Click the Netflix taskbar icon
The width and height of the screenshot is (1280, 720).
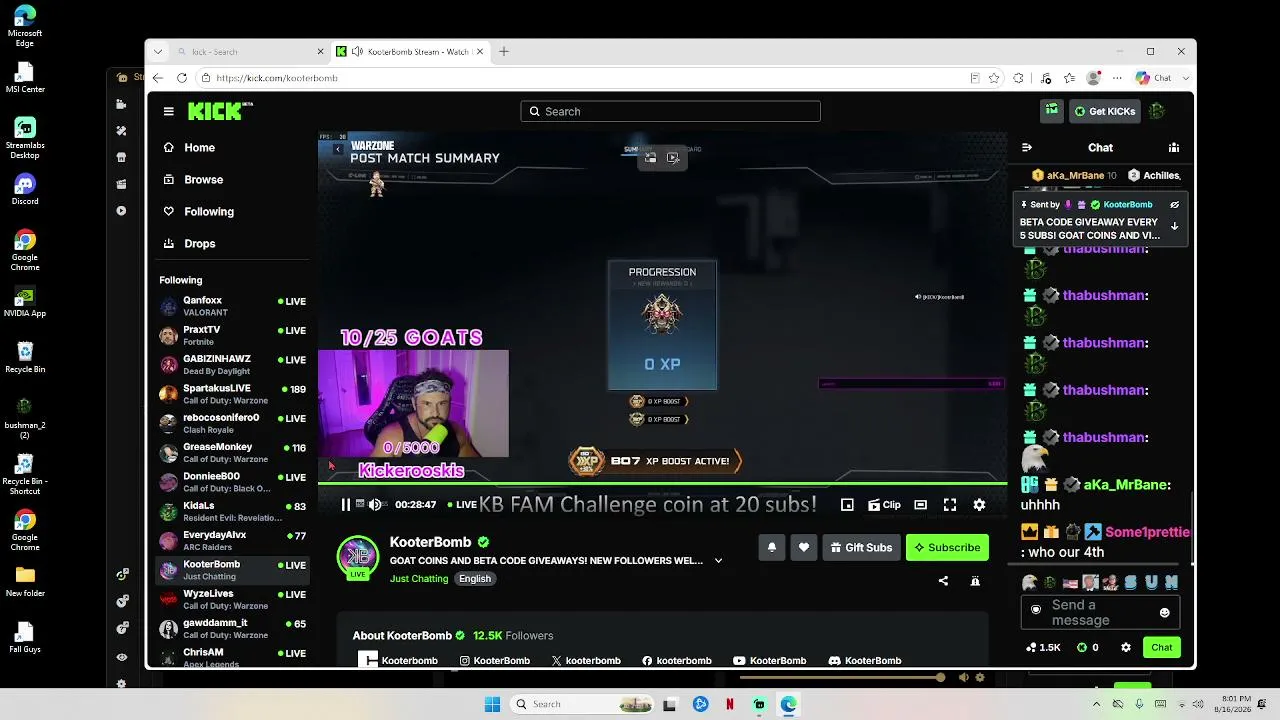click(730, 704)
